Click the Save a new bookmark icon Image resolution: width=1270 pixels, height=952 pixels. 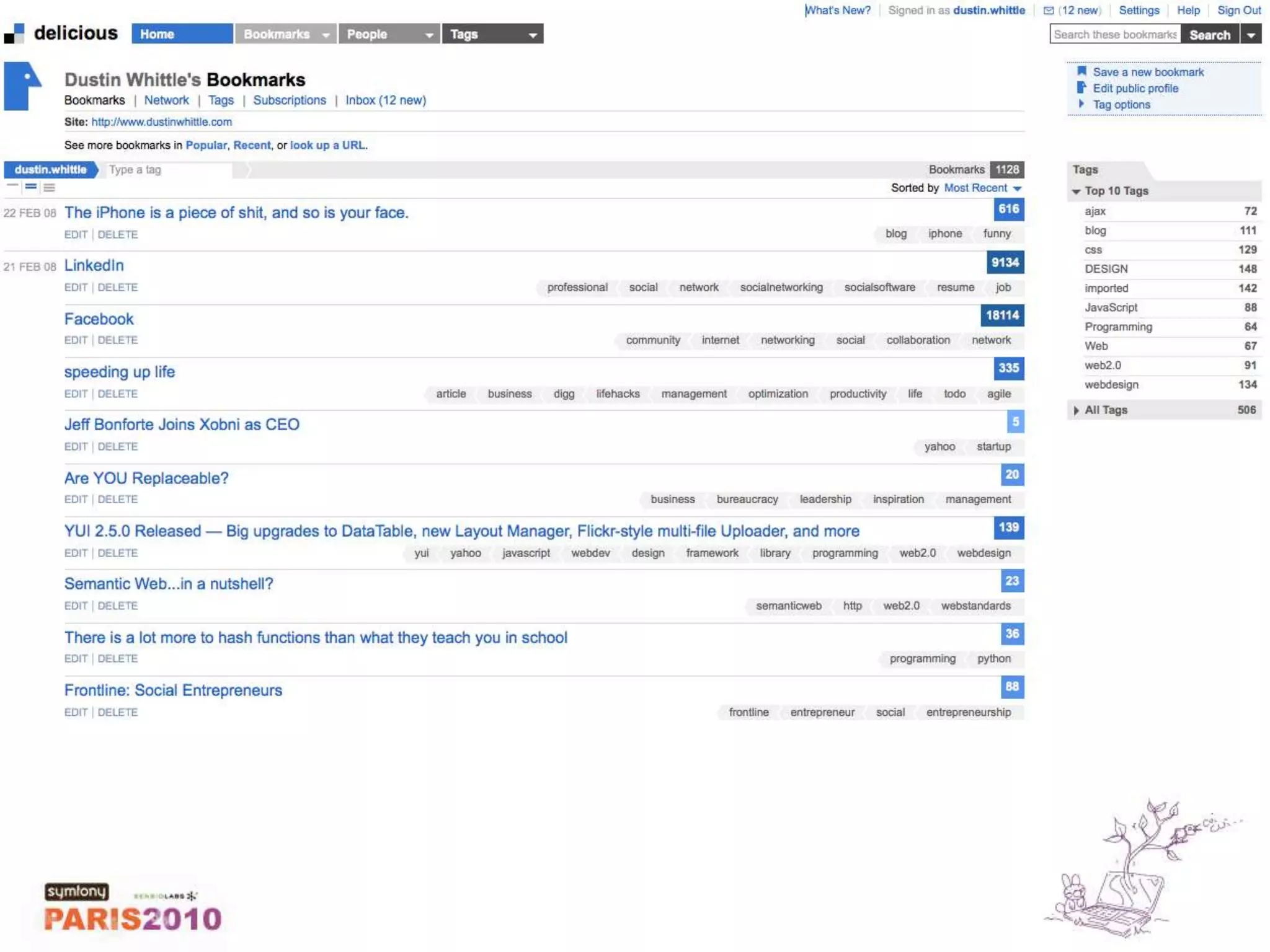click(1081, 71)
